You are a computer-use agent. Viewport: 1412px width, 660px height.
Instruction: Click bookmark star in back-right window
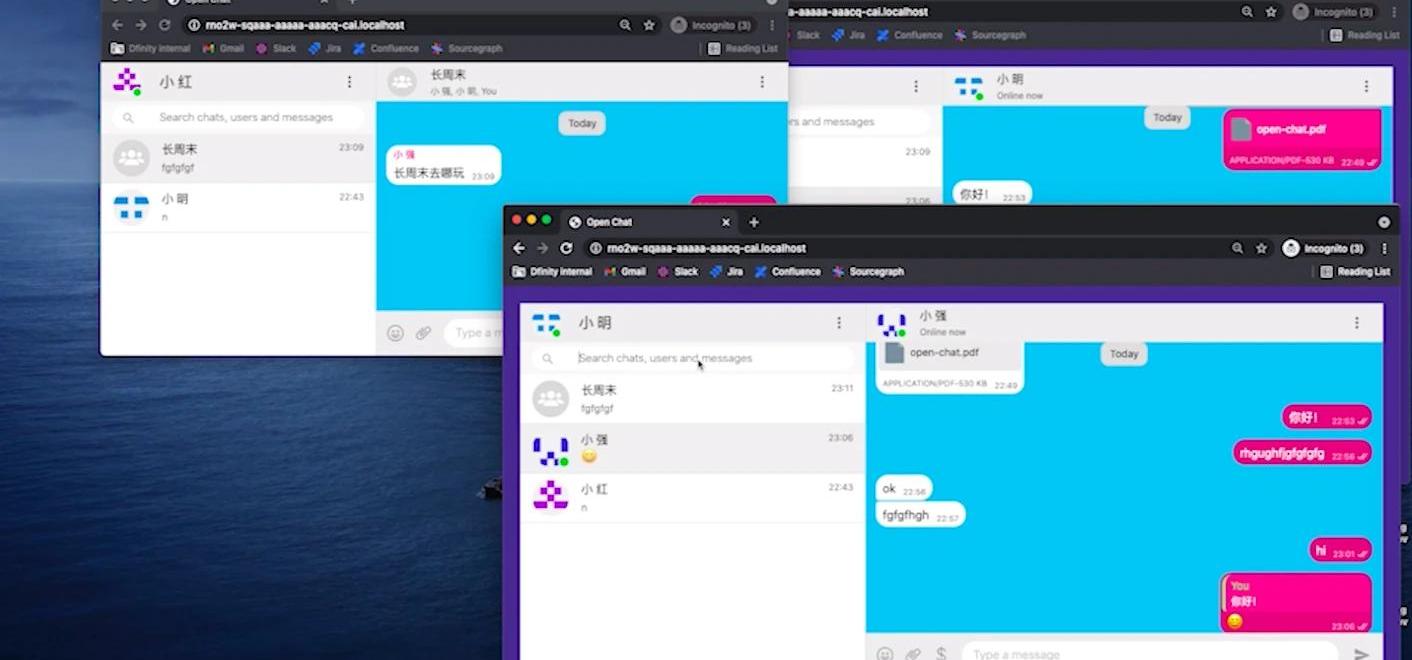point(1271,12)
